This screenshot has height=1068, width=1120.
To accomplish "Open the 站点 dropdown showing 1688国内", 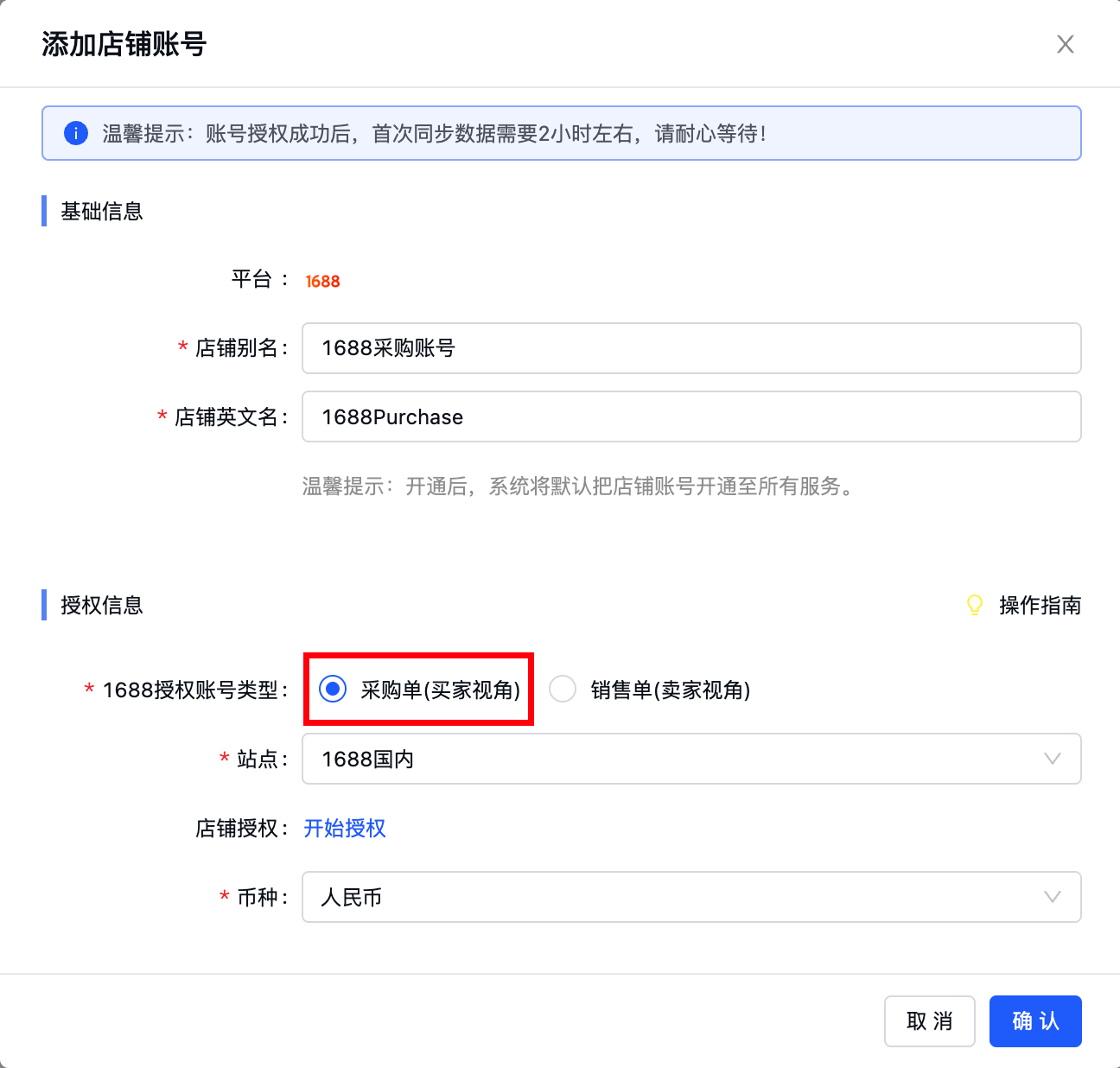I will pos(691,759).
